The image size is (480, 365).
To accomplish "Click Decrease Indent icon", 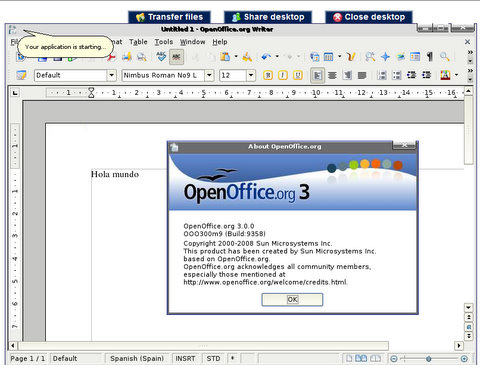I will coord(411,75).
